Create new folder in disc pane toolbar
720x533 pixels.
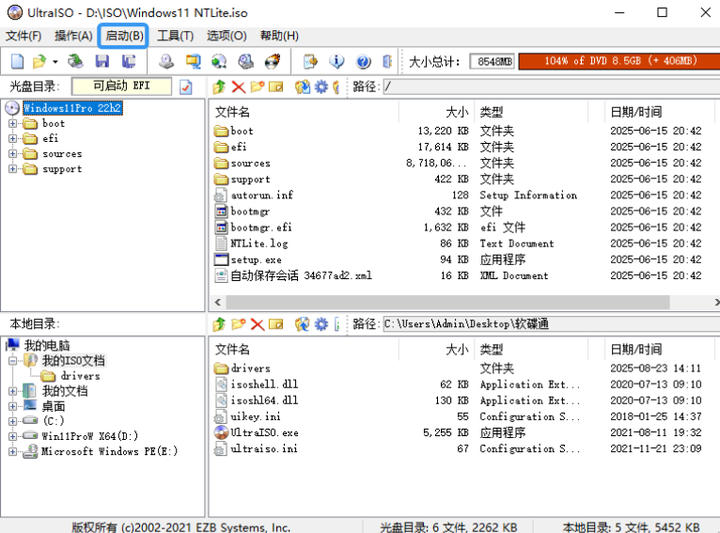(257, 86)
